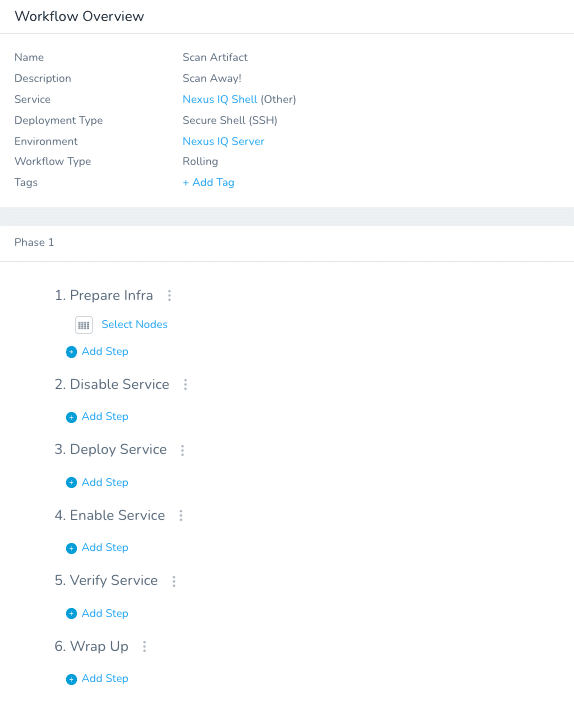Click the 'Environment' label
The image size is (574, 704).
[46, 141]
